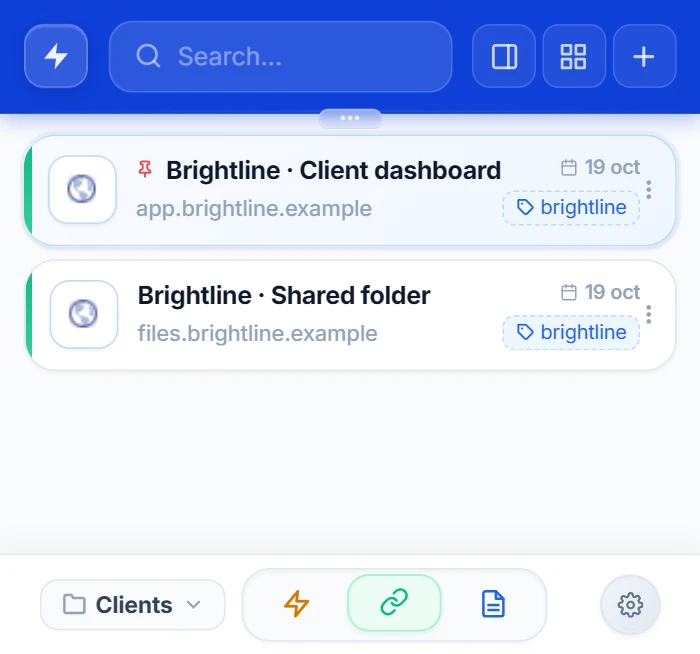Open files.brightline.example URL
The image size is (700, 654).
point(257,333)
